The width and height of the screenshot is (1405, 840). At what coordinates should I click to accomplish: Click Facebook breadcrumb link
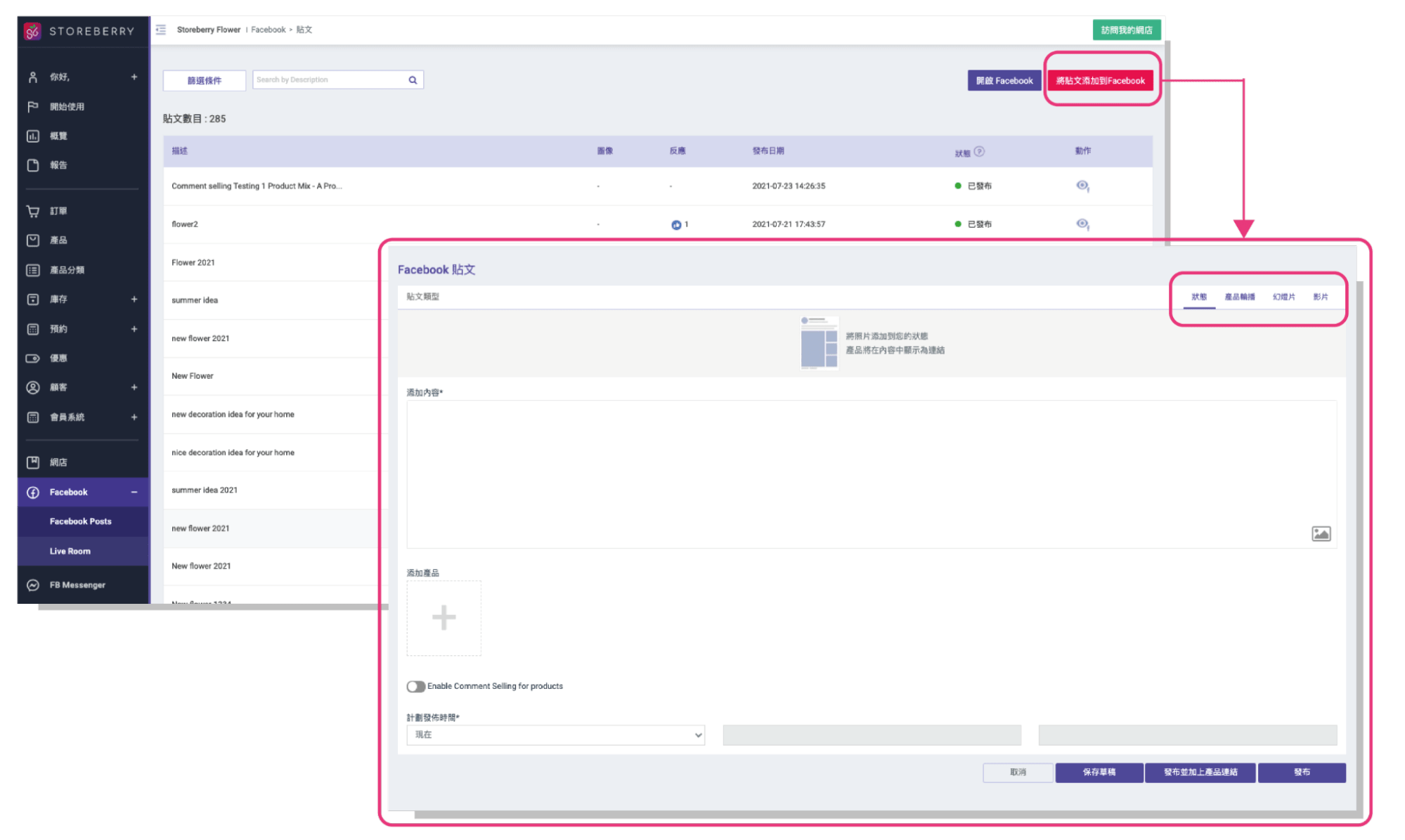point(268,30)
